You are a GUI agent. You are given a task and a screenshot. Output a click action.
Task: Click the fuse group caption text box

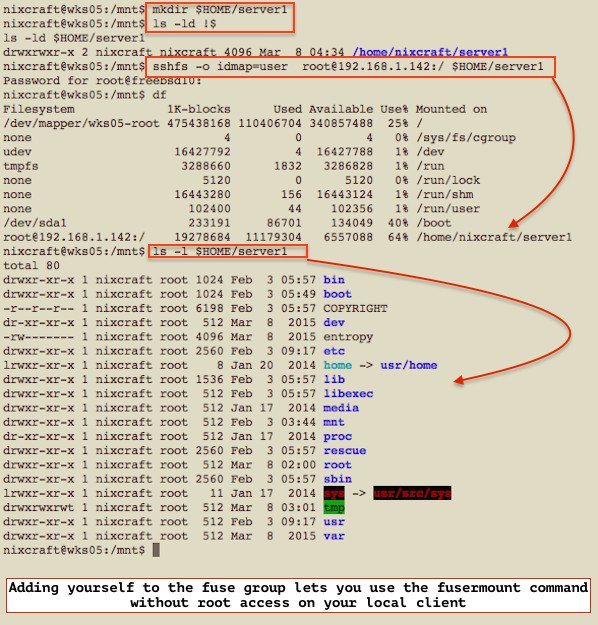pos(298,596)
